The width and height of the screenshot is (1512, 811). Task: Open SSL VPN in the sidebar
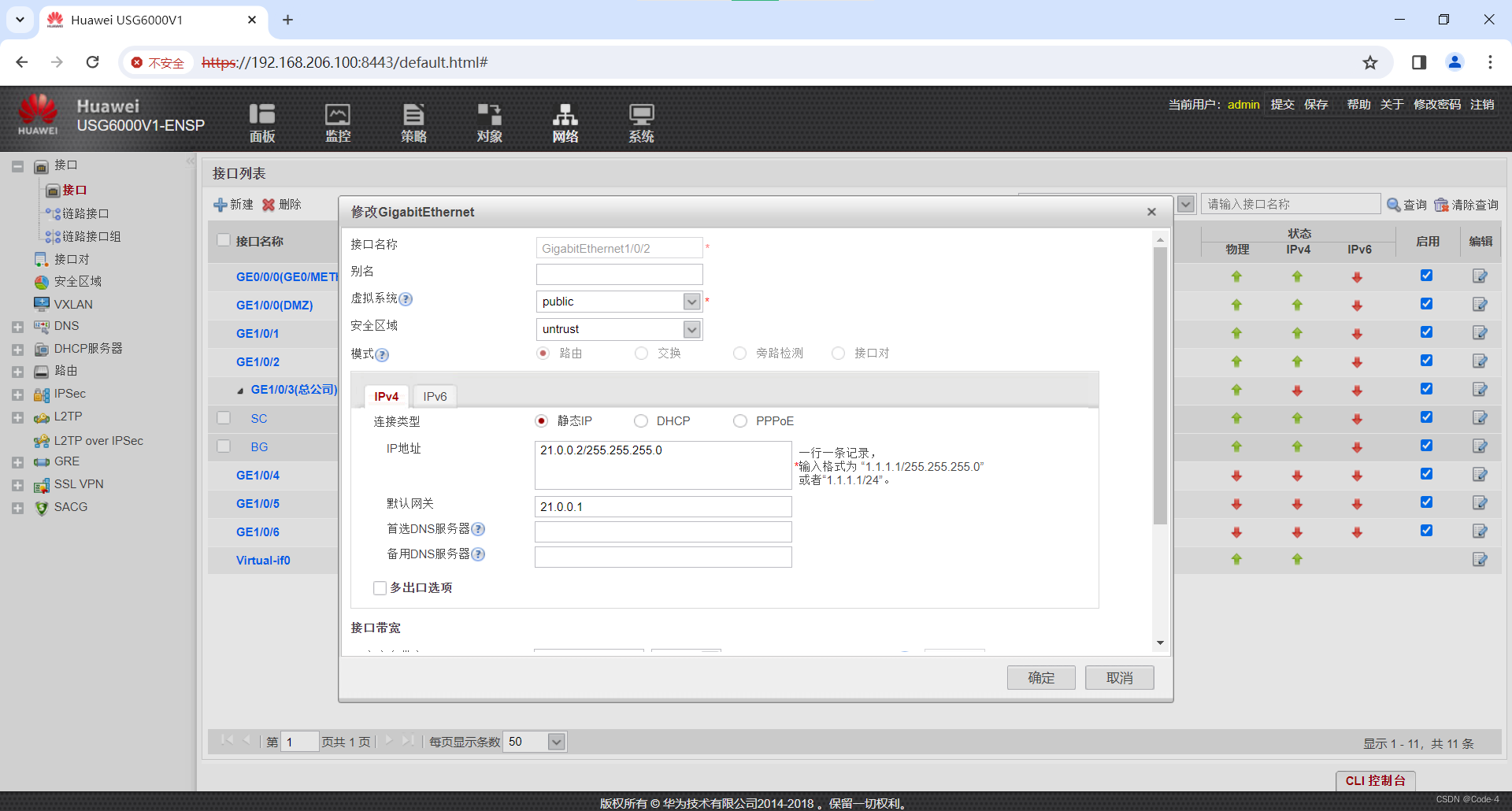pos(79,484)
